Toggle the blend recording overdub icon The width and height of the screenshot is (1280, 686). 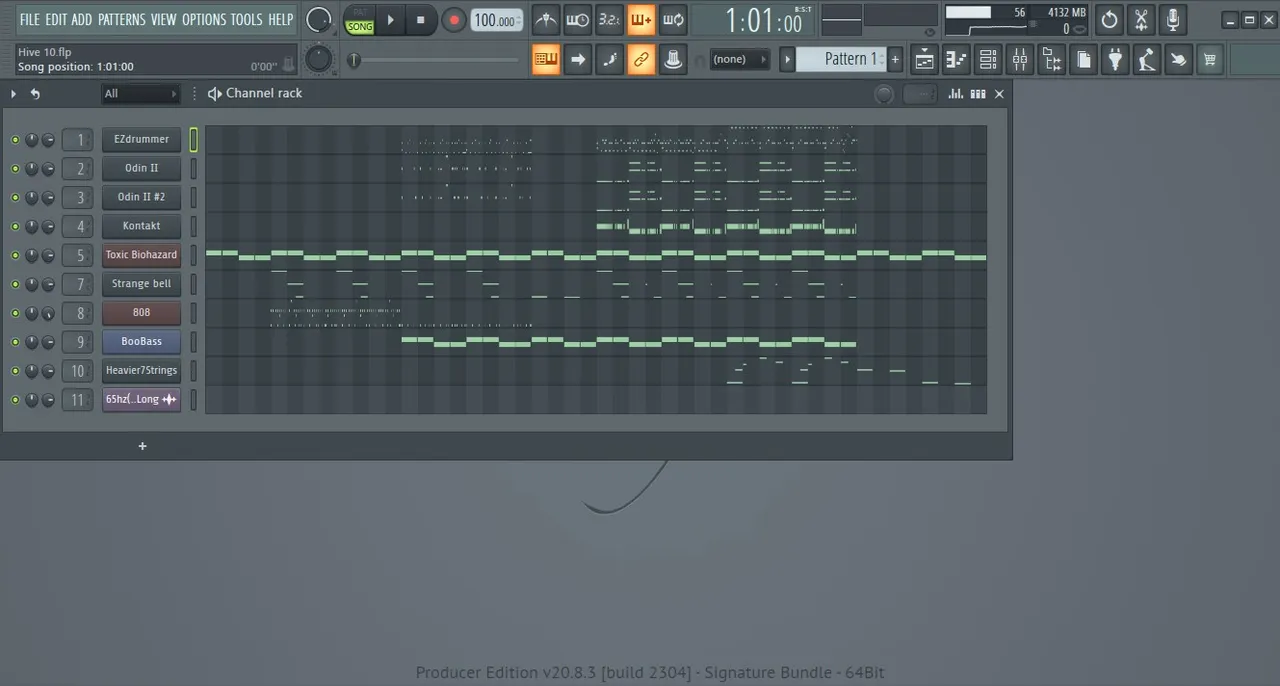[x=641, y=19]
